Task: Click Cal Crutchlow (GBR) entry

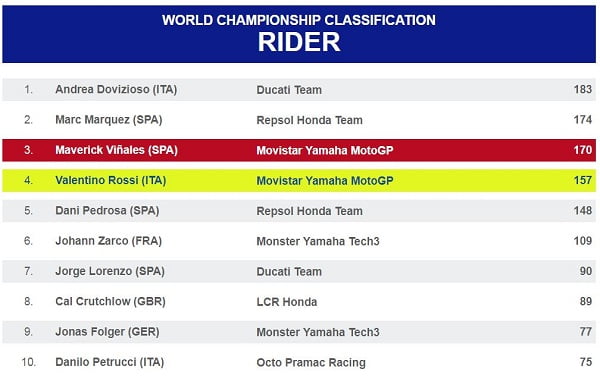Action: tap(110, 301)
